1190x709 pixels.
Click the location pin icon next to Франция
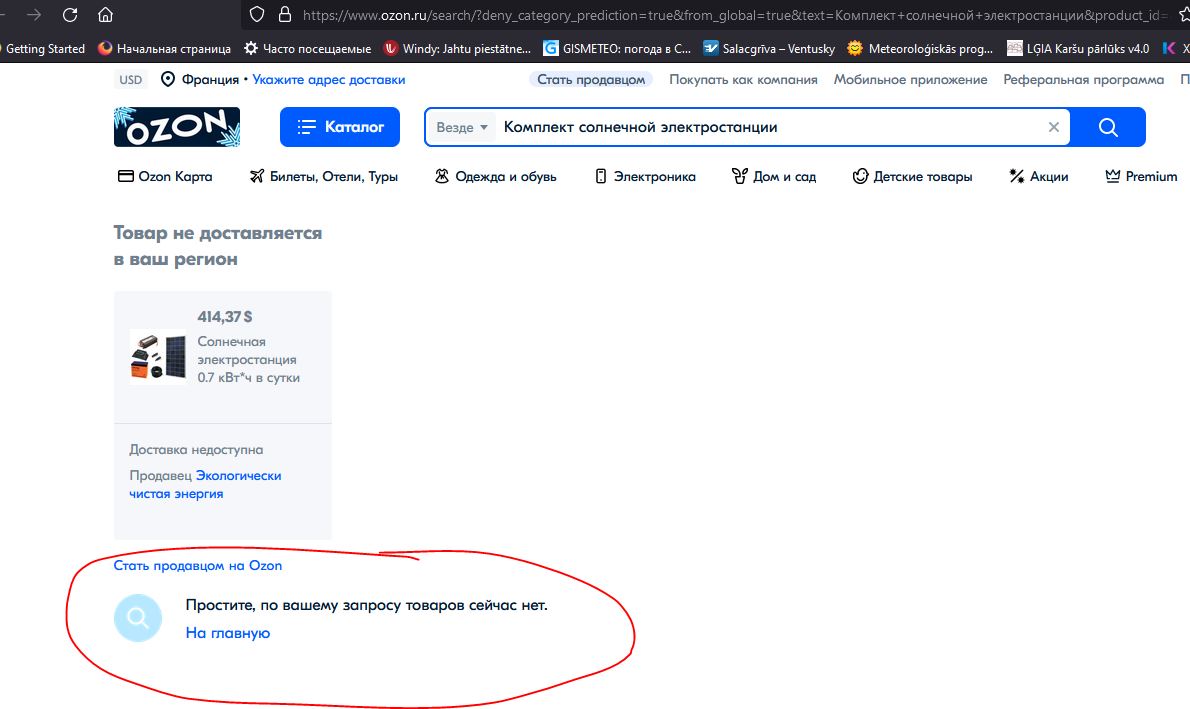pos(168,80)
